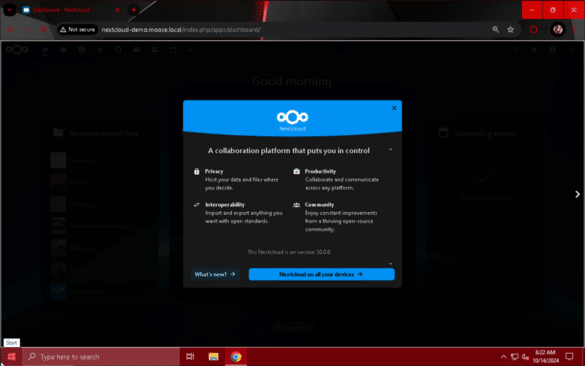Click the Productivity heading text

coord(320,171)
